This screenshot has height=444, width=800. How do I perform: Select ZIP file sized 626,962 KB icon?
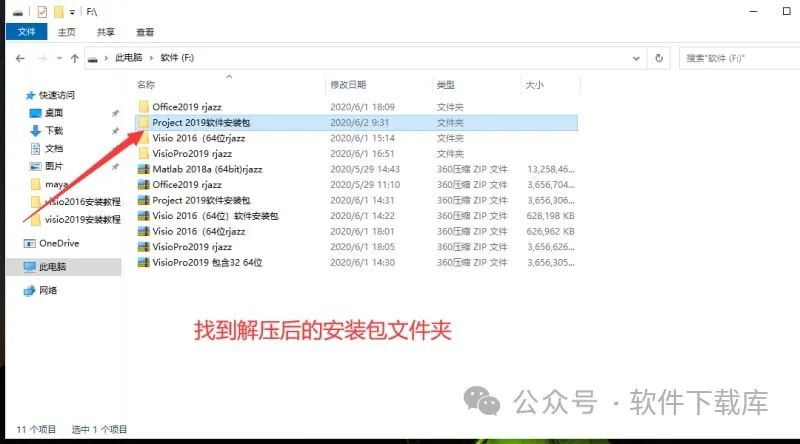144,231
